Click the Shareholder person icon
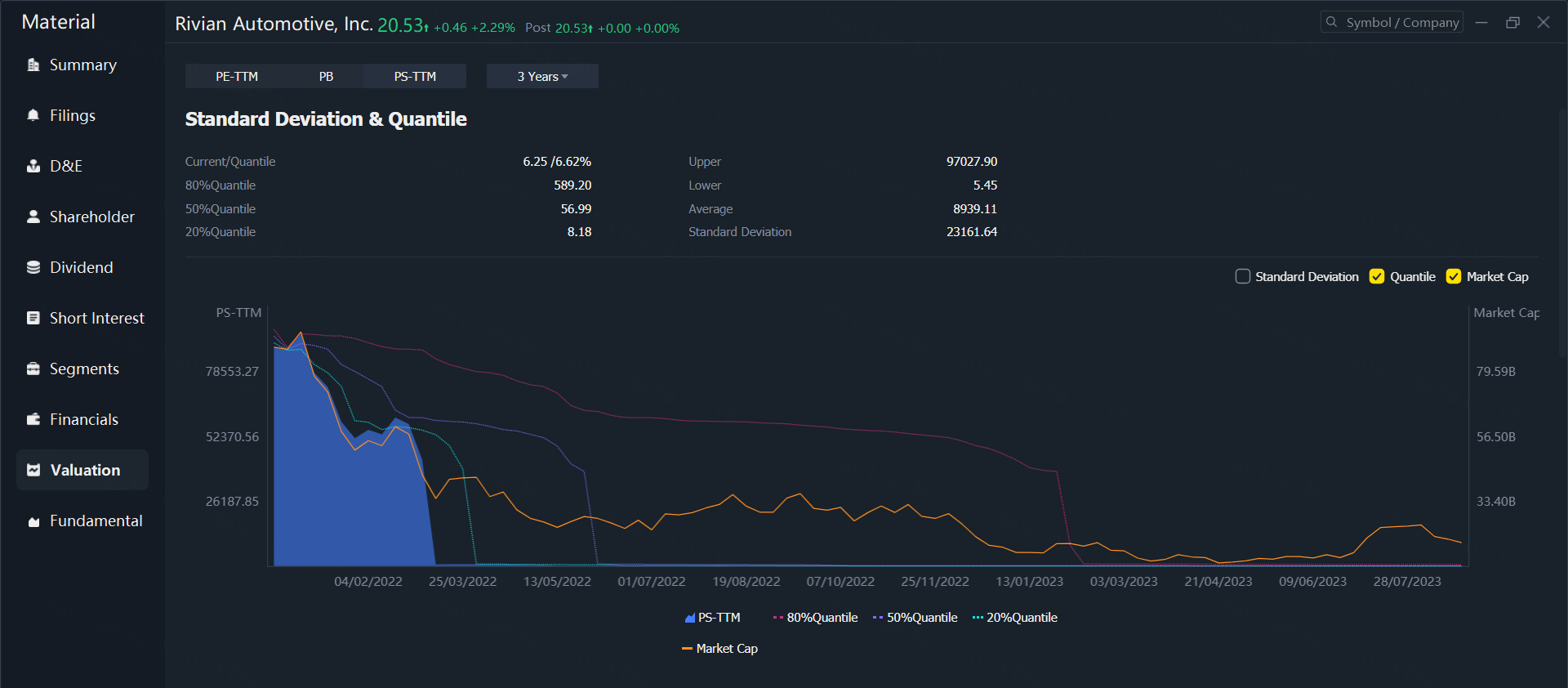The height and width of the screenshot is (688, 1568). [33, 217]
